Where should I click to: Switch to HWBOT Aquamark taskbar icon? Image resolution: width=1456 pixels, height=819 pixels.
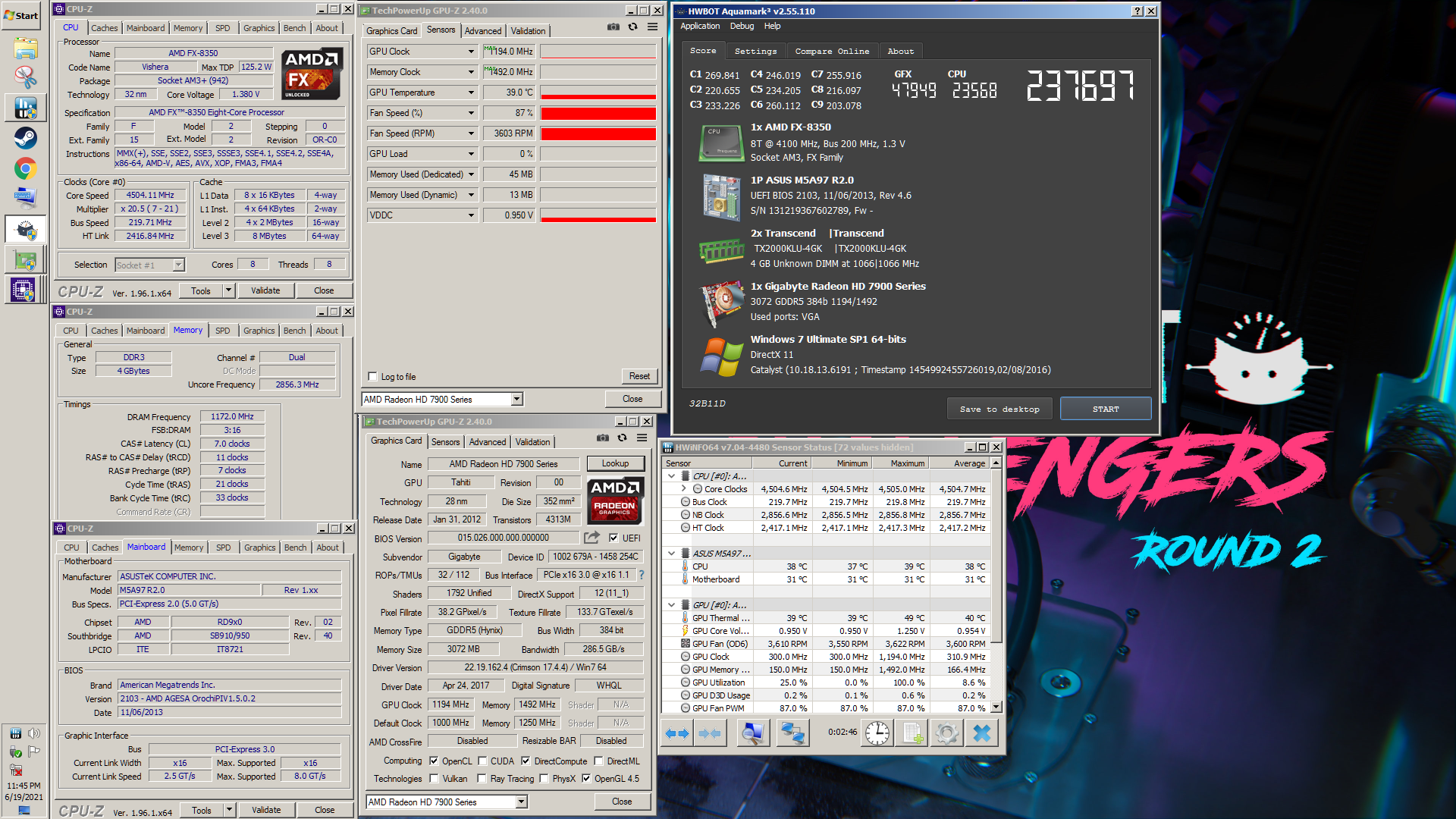coord(25,229)
